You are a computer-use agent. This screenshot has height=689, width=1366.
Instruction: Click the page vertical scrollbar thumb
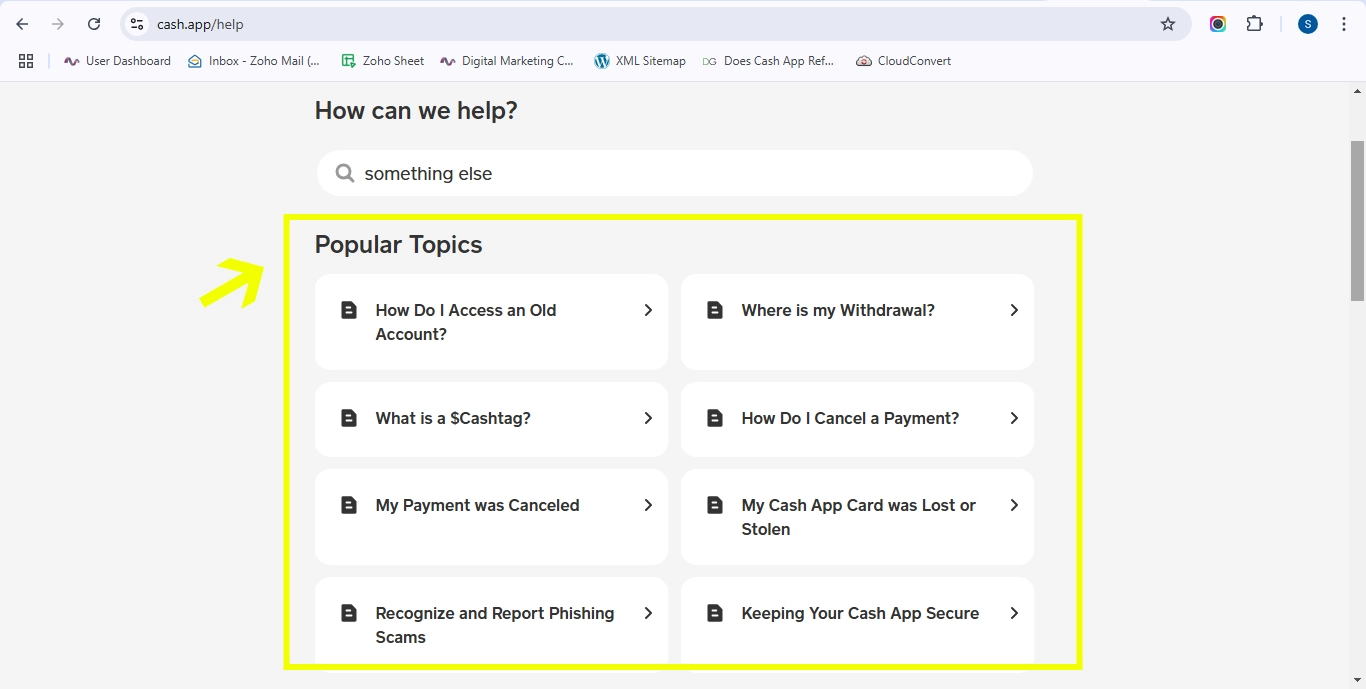click(1357, 220)
